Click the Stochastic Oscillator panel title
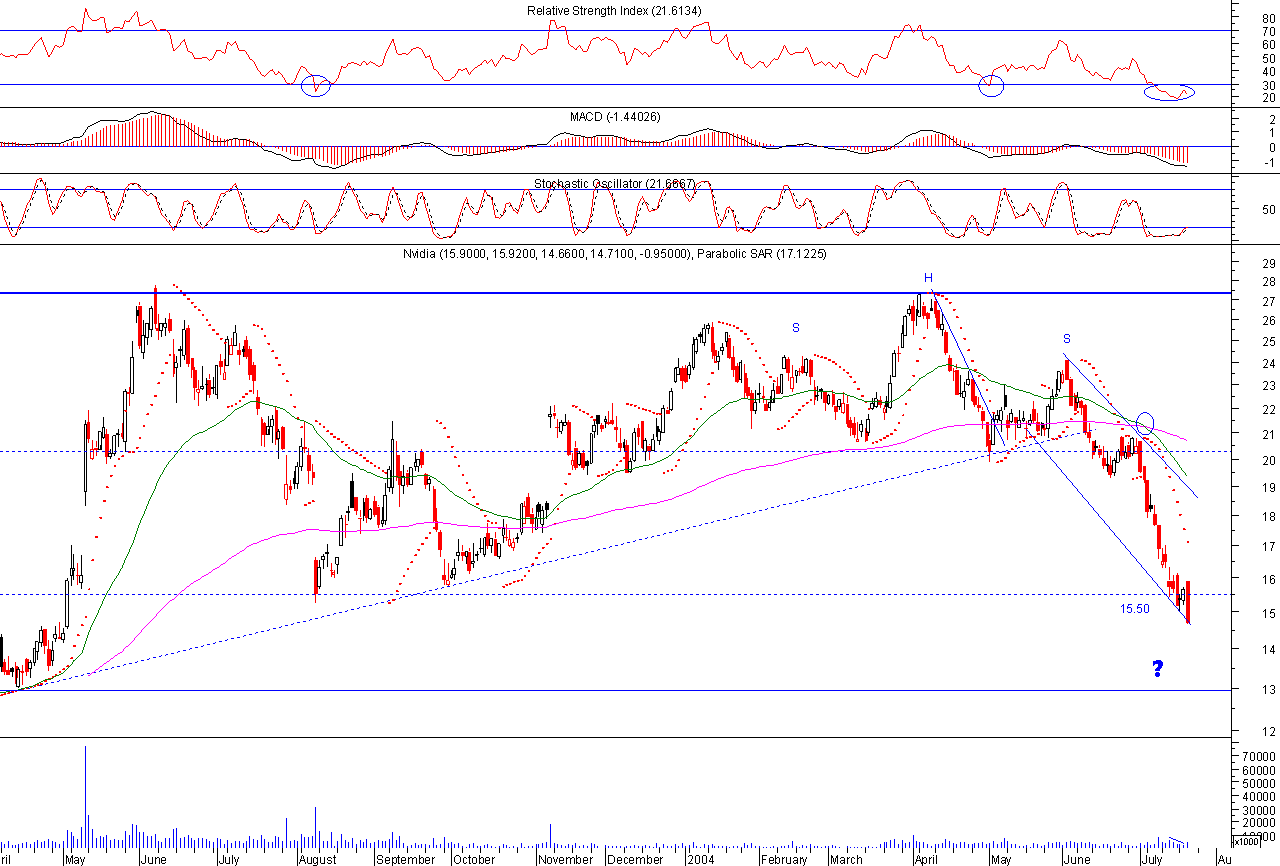The width and height of the screenshot is (1280, 866). coord(614,184)
